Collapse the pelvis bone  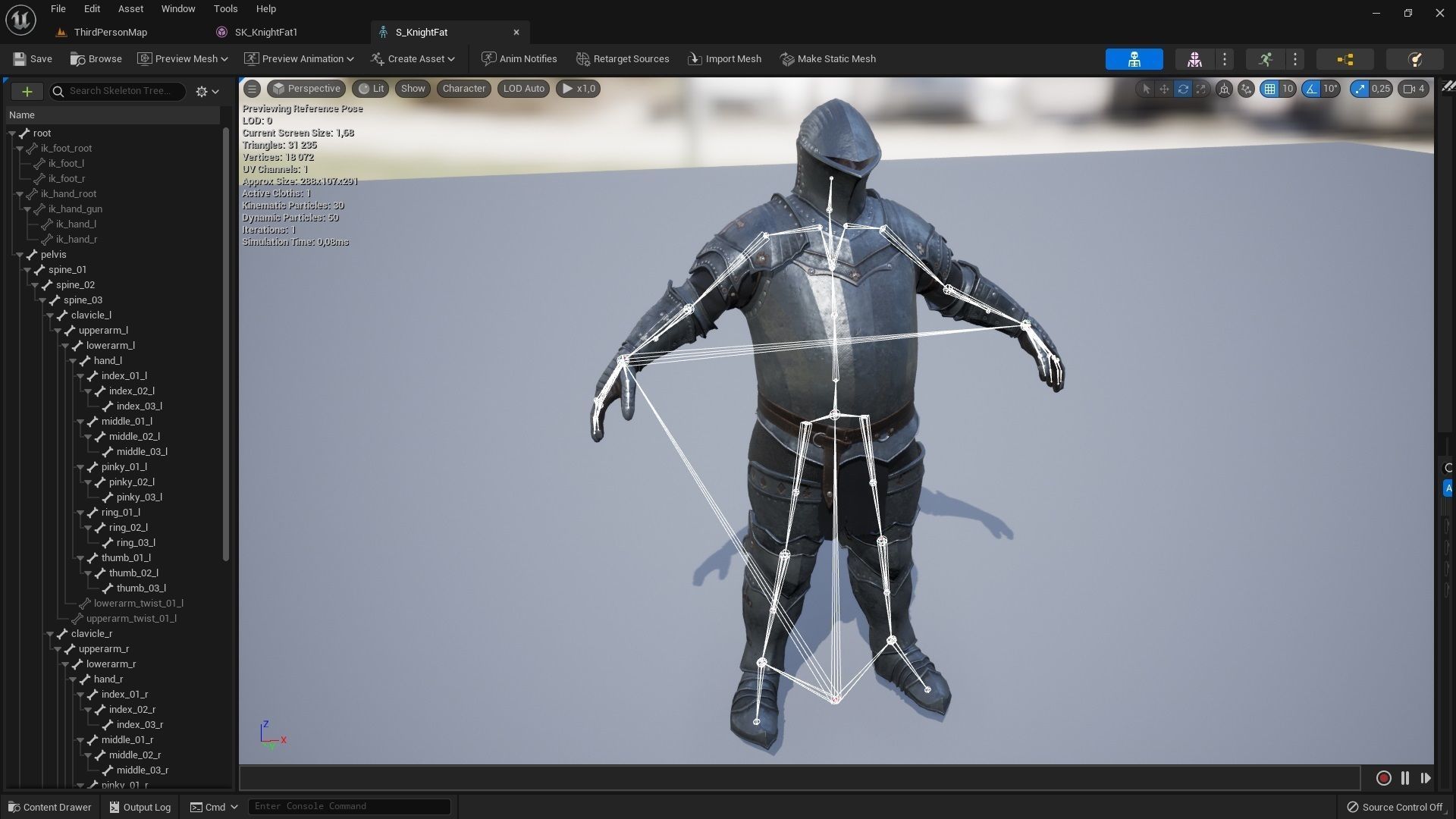[x=20, y=255]
